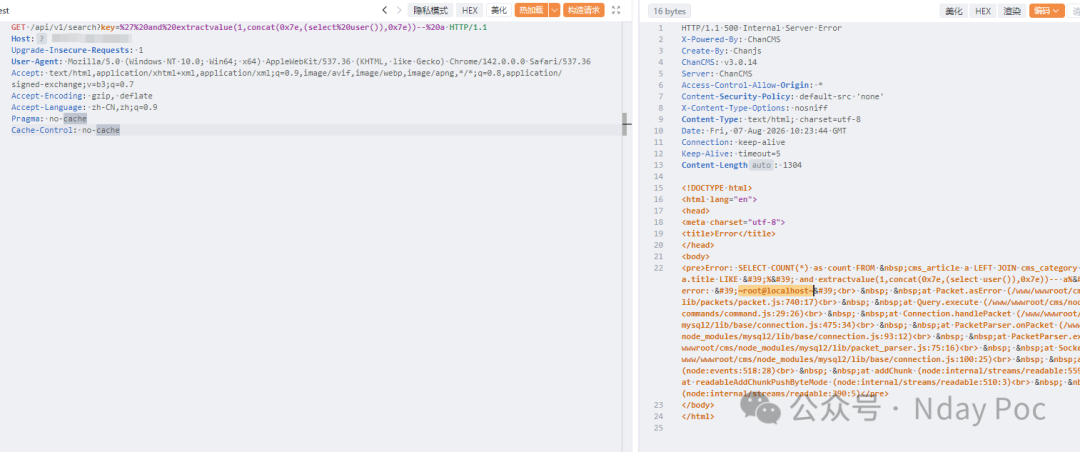Image resolution: width=1080 pixels, height=452 pixels.
Task: Click the Content-Type: text/html response header
Action: [771, 119]
